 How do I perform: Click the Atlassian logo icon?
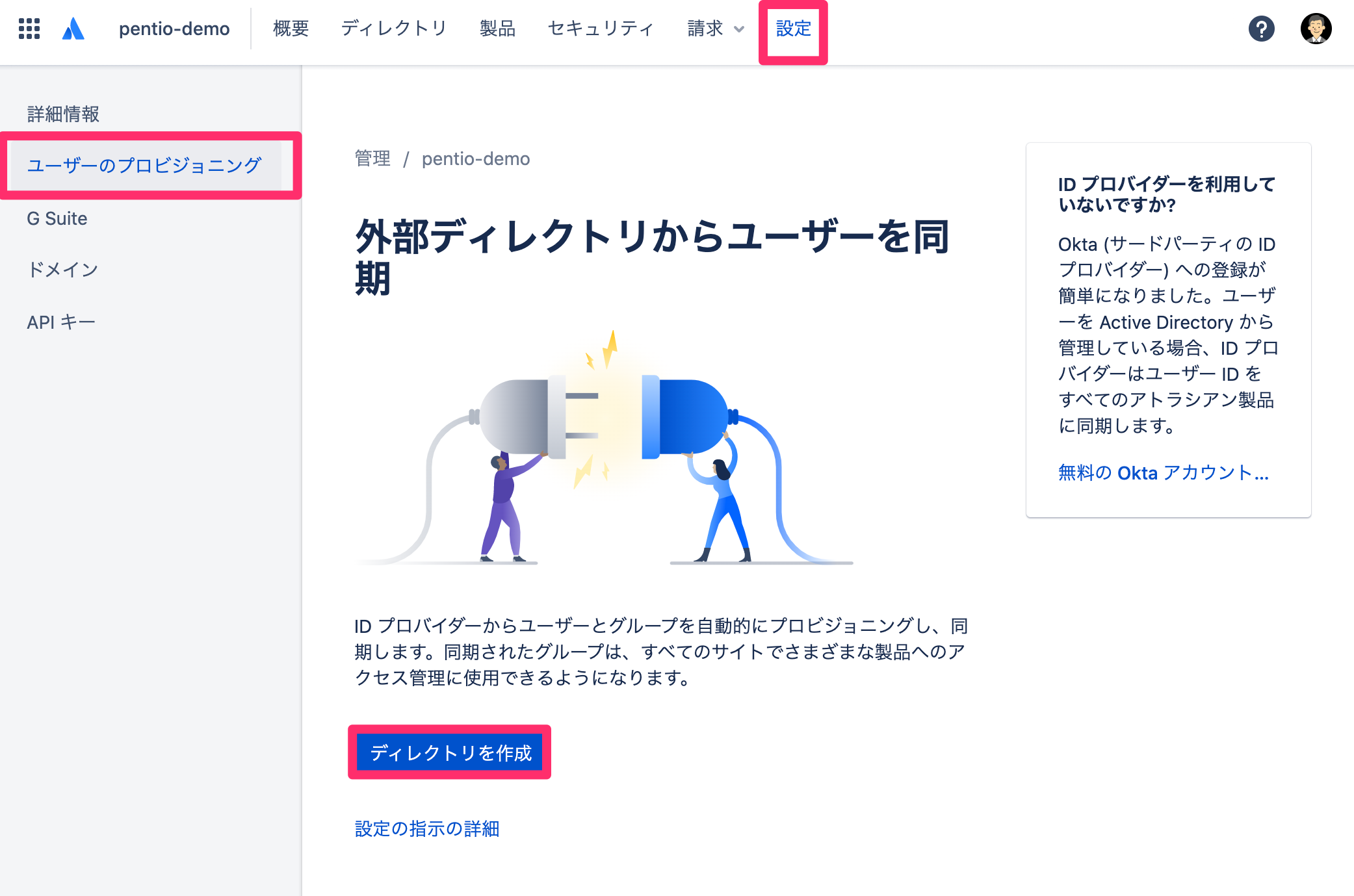73,29
